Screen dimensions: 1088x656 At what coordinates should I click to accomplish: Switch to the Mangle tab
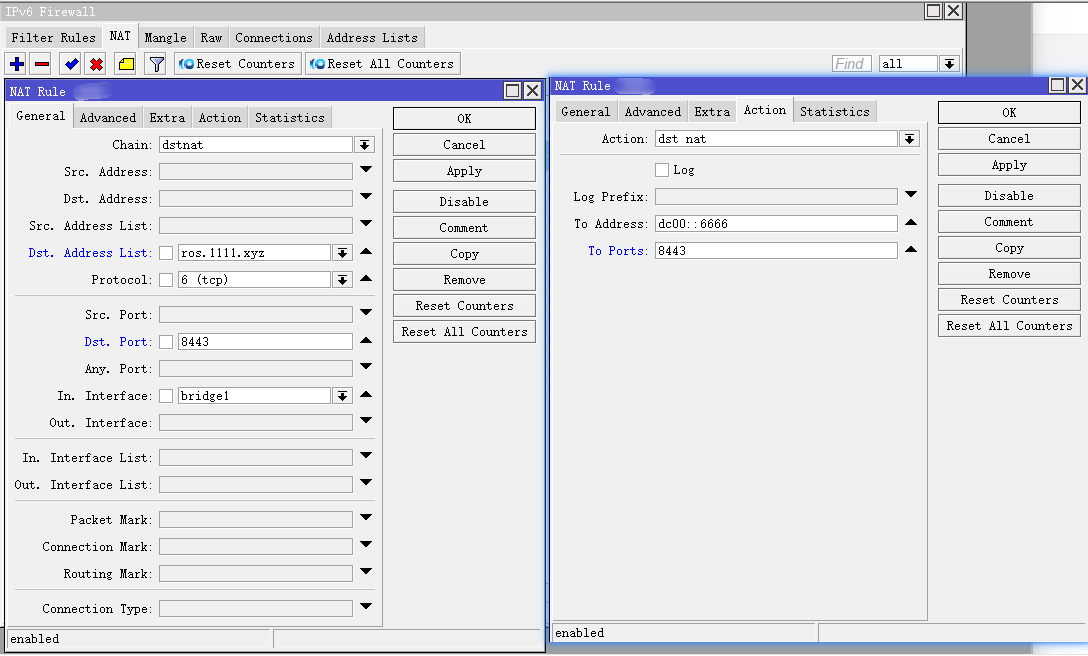165,38
